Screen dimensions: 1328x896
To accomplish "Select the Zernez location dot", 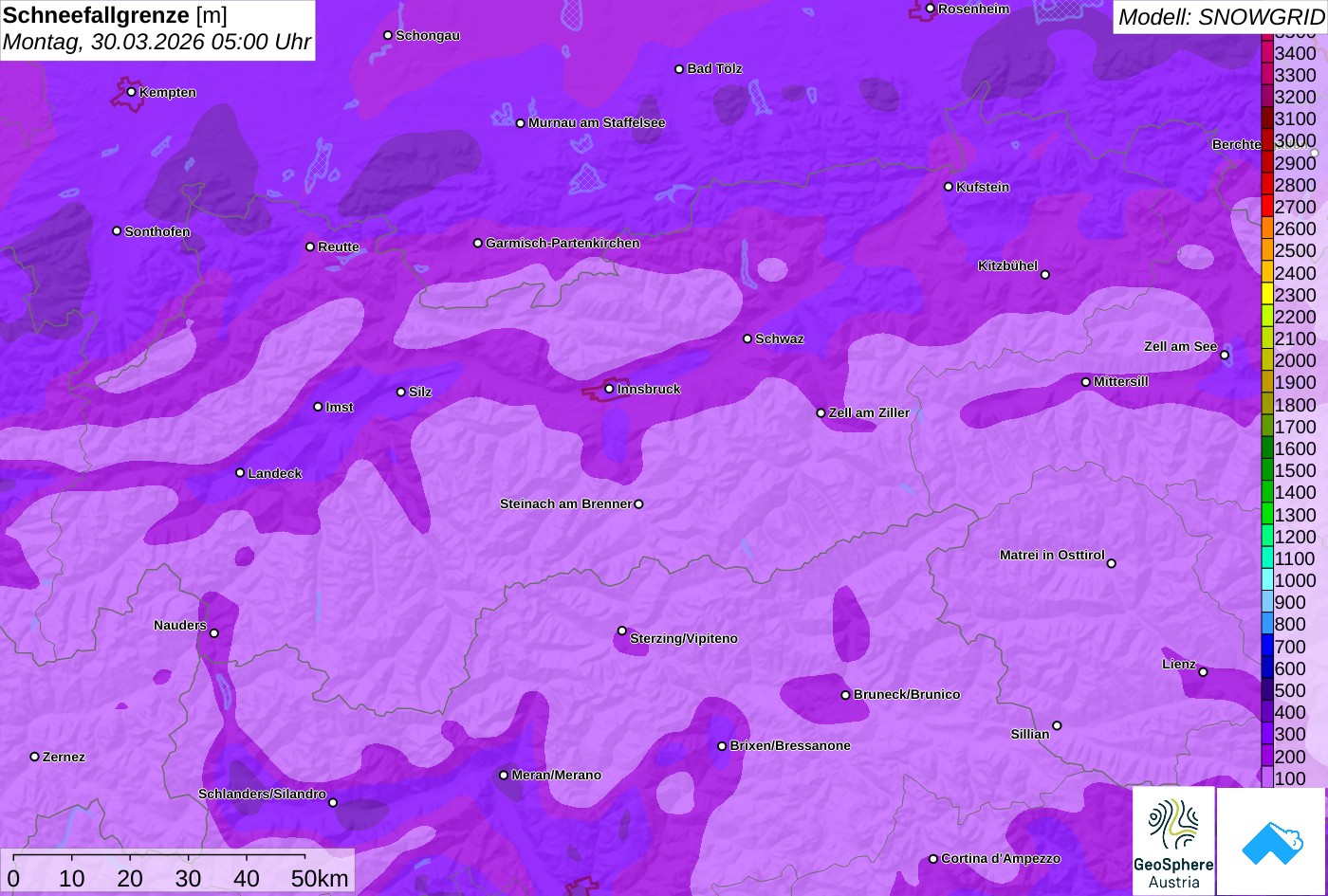I will tap(34, 757).
